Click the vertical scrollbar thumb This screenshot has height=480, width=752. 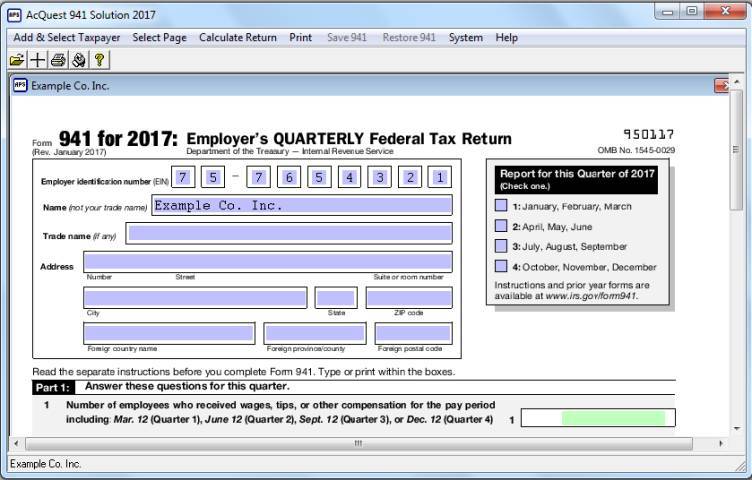click(737, 149)
